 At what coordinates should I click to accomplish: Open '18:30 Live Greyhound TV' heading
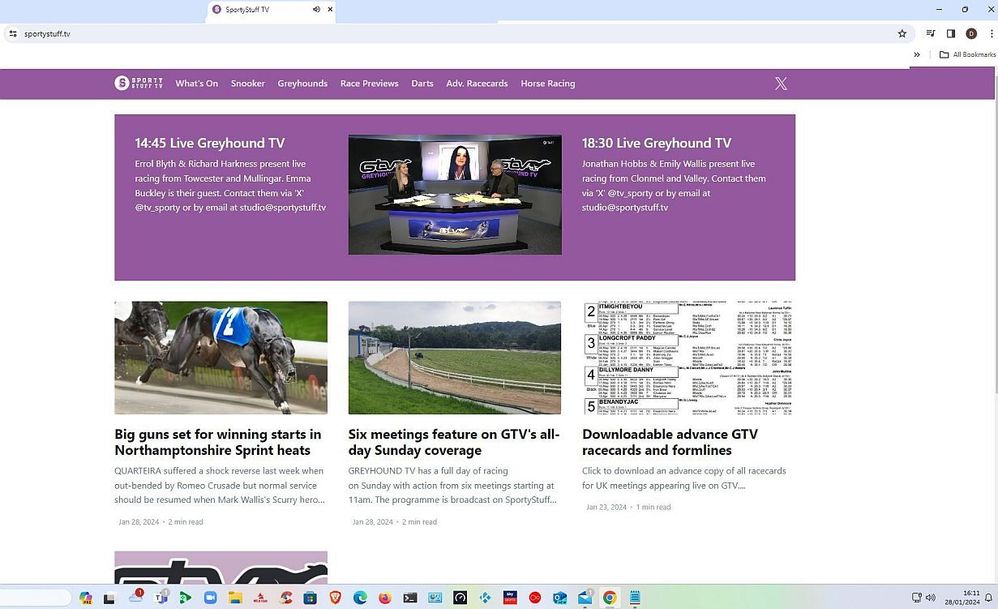coord(656,143)
